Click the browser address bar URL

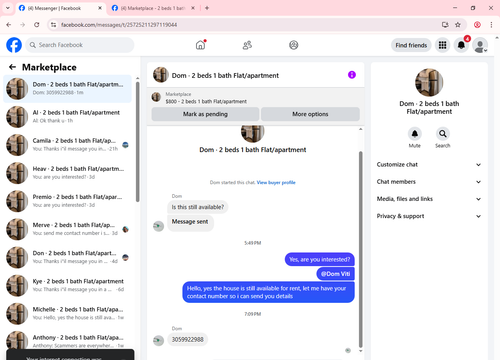click(119, 25)
